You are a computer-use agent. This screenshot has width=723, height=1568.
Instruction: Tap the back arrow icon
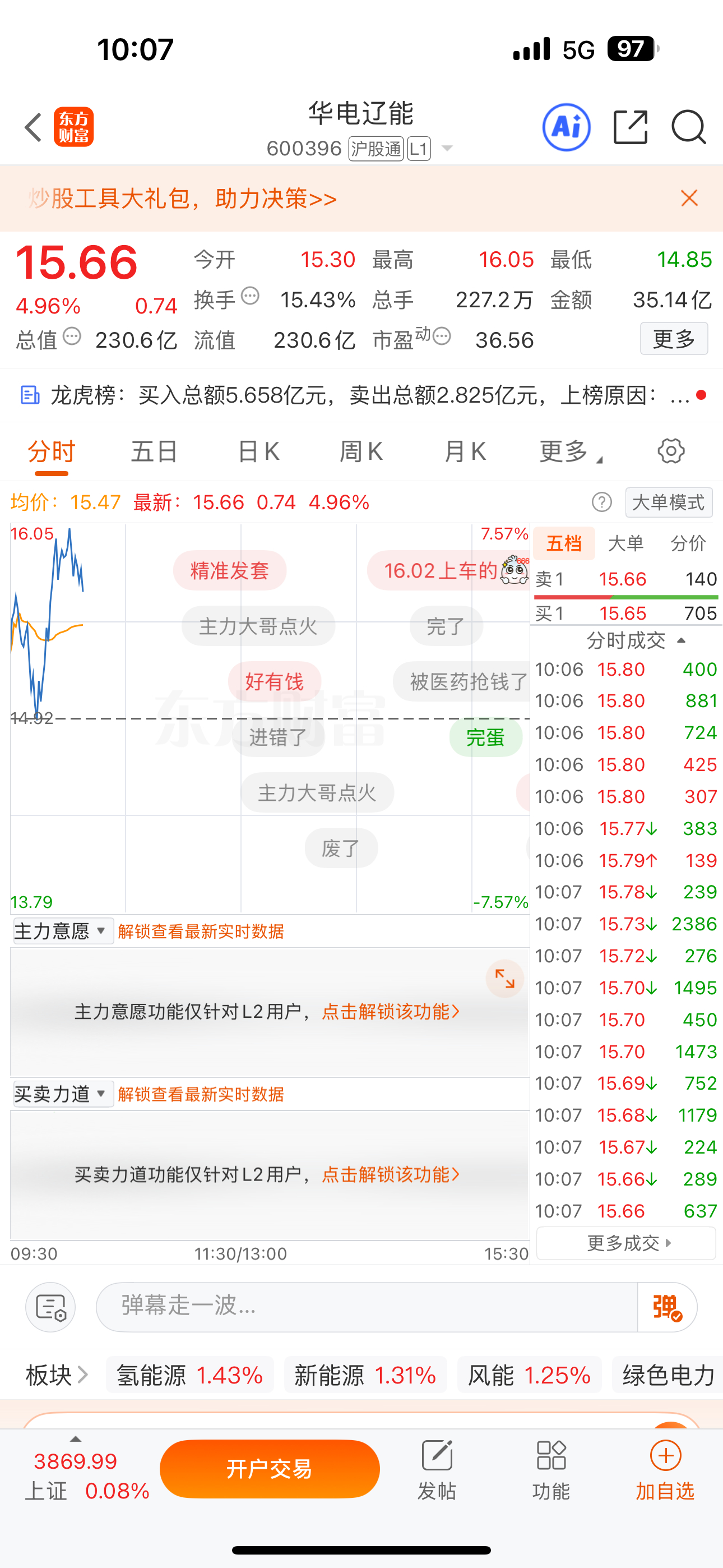pyautogui.click(x=34, y=127)
